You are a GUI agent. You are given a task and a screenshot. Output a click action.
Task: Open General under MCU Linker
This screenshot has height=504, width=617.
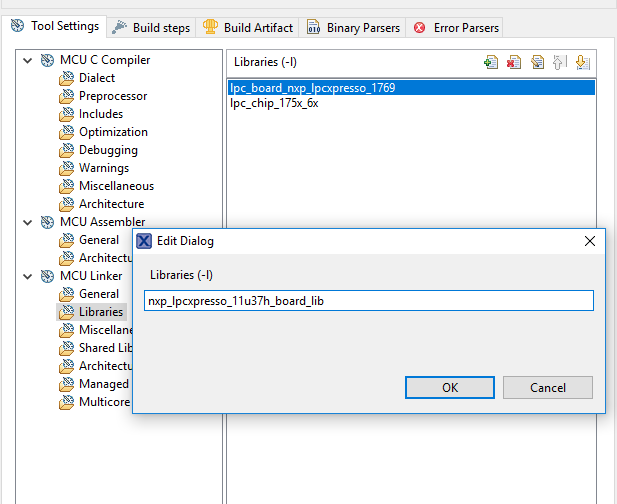tap(99, 294)
